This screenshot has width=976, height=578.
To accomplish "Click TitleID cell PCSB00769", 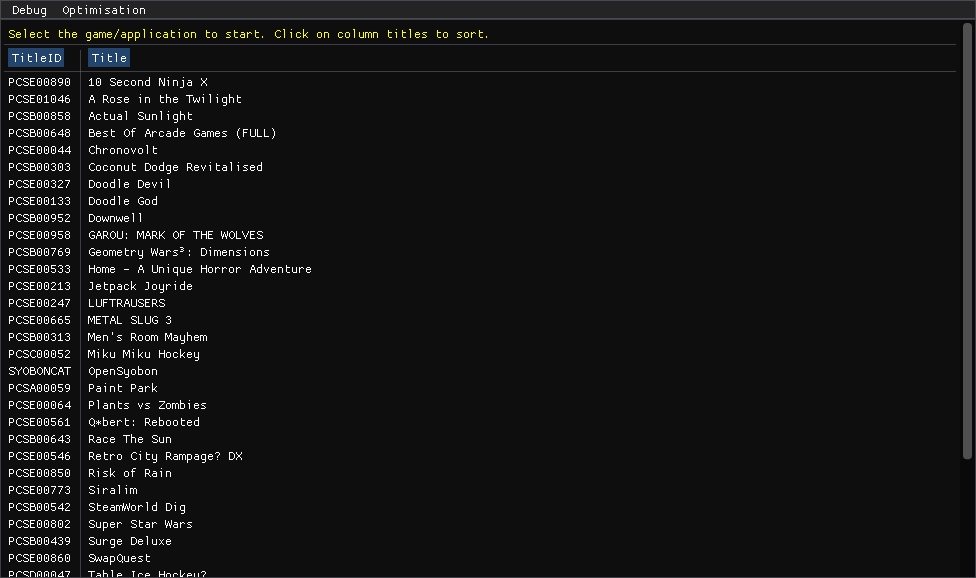I will click(x=40, y=252).
